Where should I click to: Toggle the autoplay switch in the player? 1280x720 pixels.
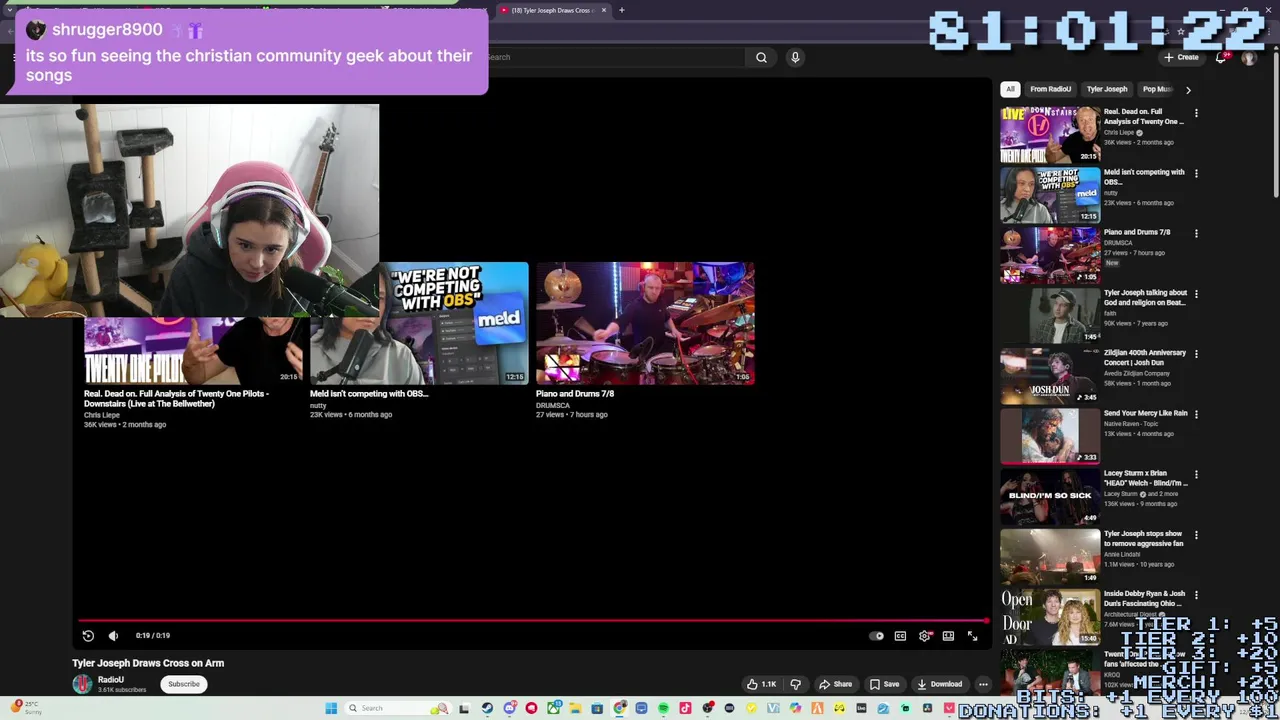(x=877, y=636)
